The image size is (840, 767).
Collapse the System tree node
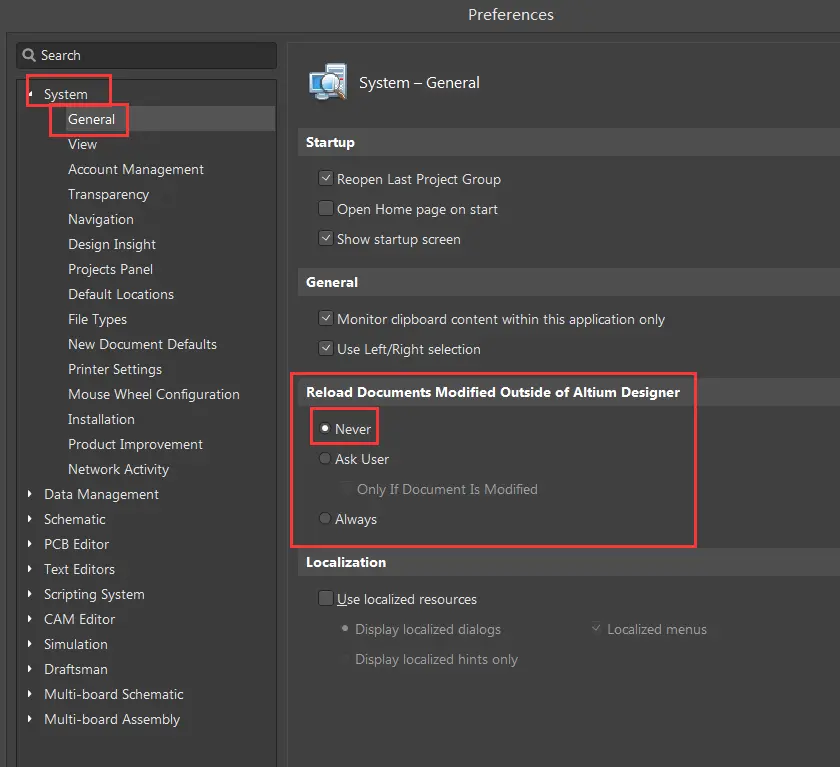pos(31,94)
